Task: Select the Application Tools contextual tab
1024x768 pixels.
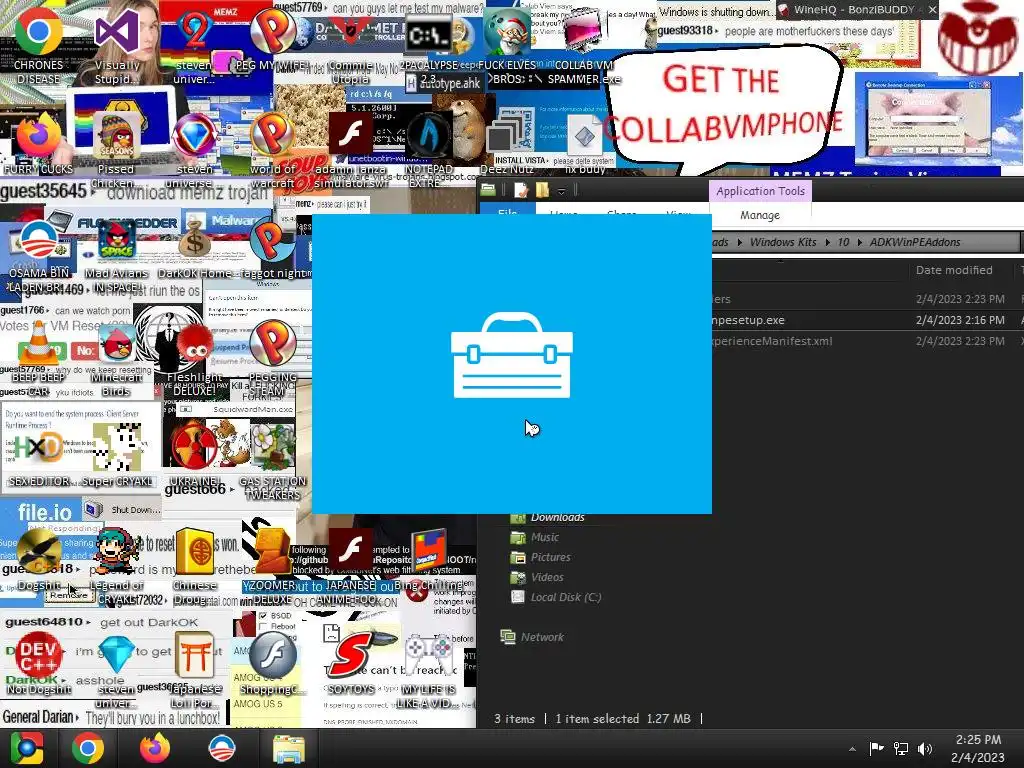Action: point(760,191)
